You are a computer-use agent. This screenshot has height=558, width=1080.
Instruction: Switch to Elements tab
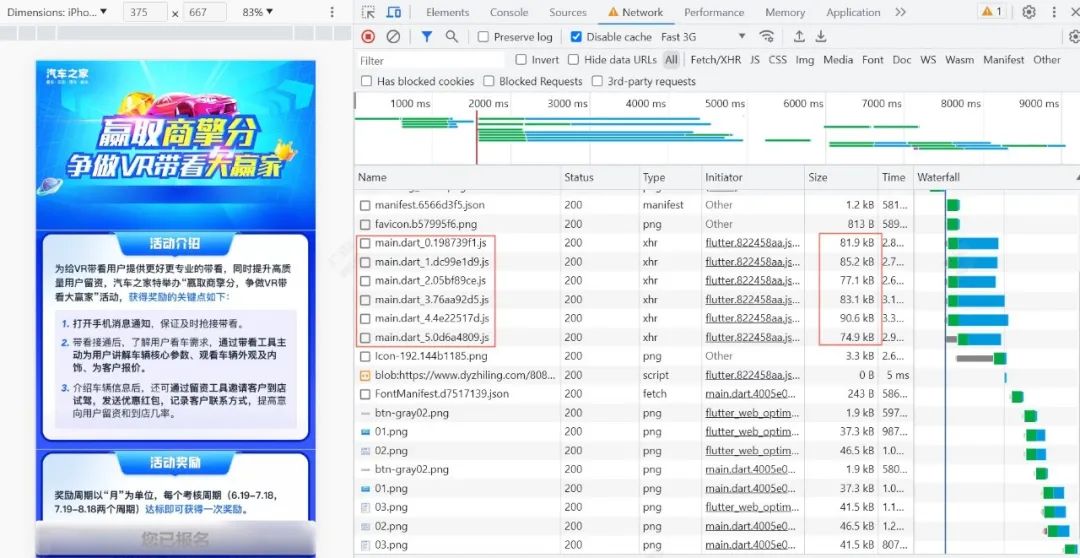pyautogui.click(x=448, y=12)
